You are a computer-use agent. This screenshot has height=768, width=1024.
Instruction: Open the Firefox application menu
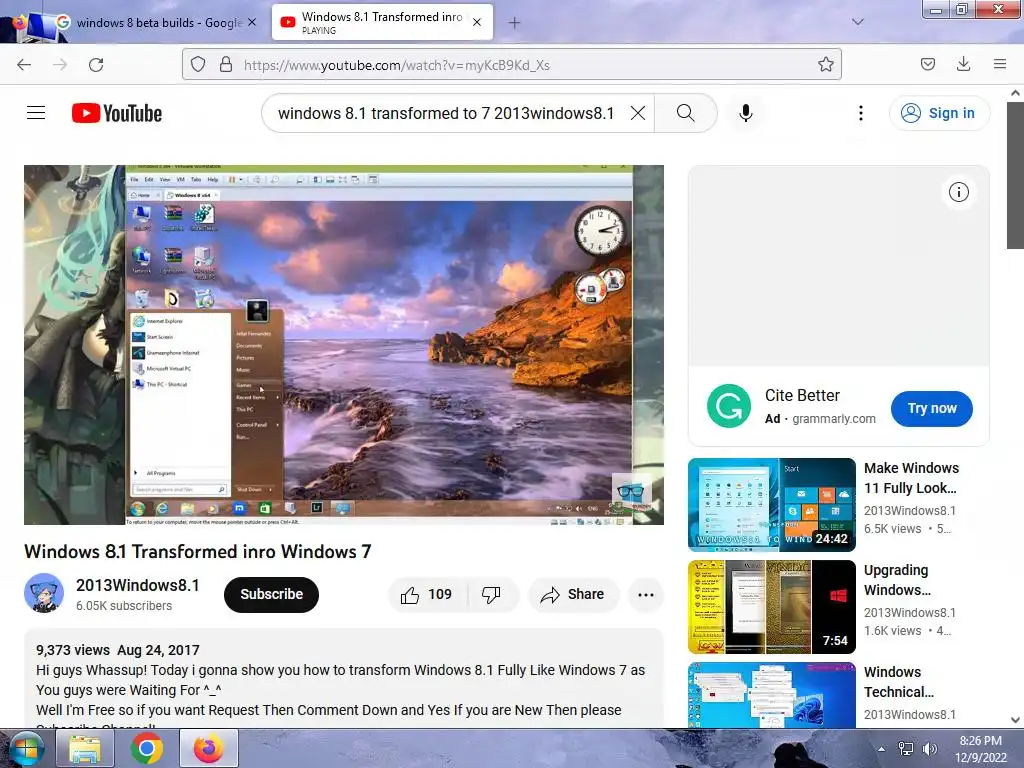coord(1000,64)
